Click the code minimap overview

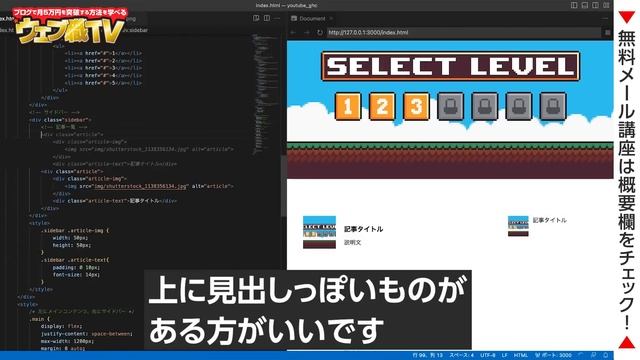pyautogui.click(x=266, y=94)
